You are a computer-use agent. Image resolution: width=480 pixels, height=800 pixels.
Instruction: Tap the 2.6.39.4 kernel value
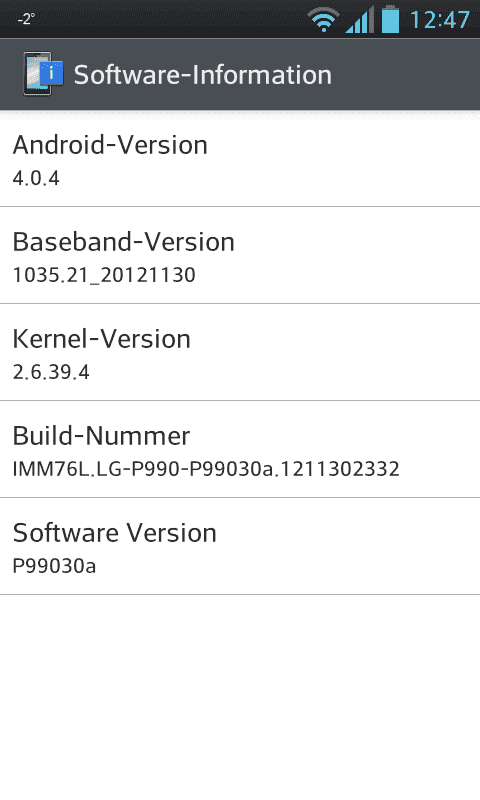coord(51,372)
